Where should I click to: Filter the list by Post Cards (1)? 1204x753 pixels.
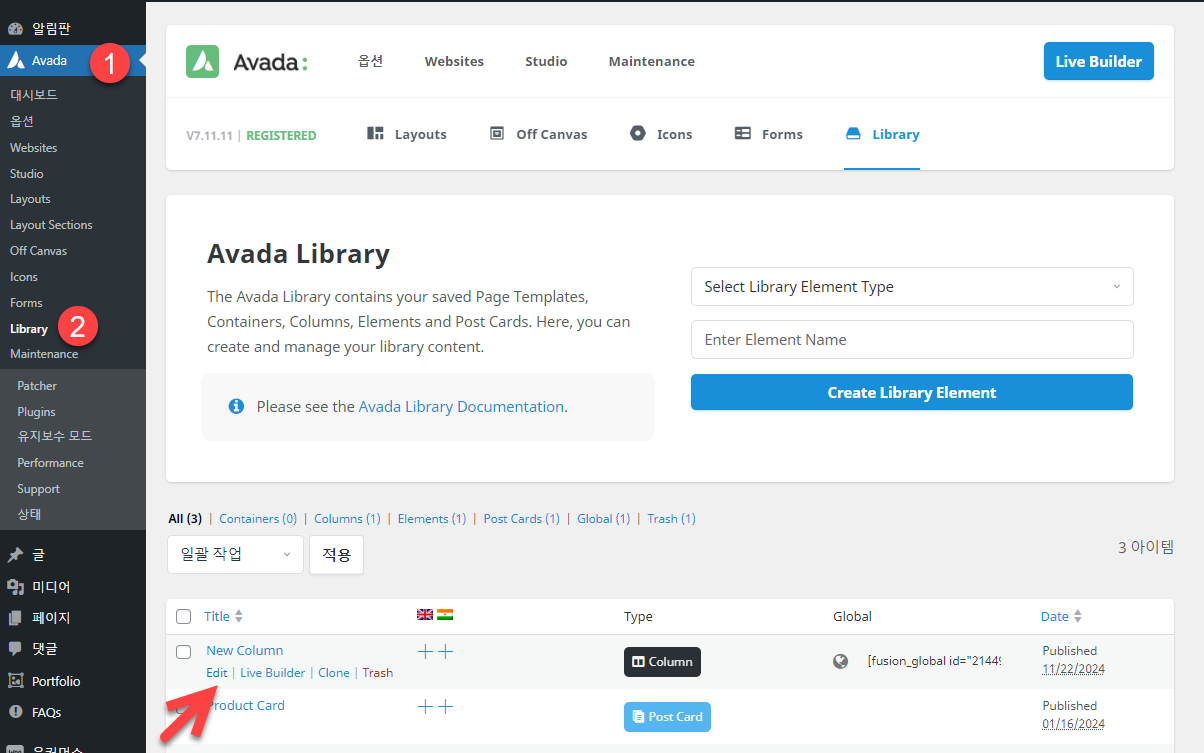tap(522, 518)
